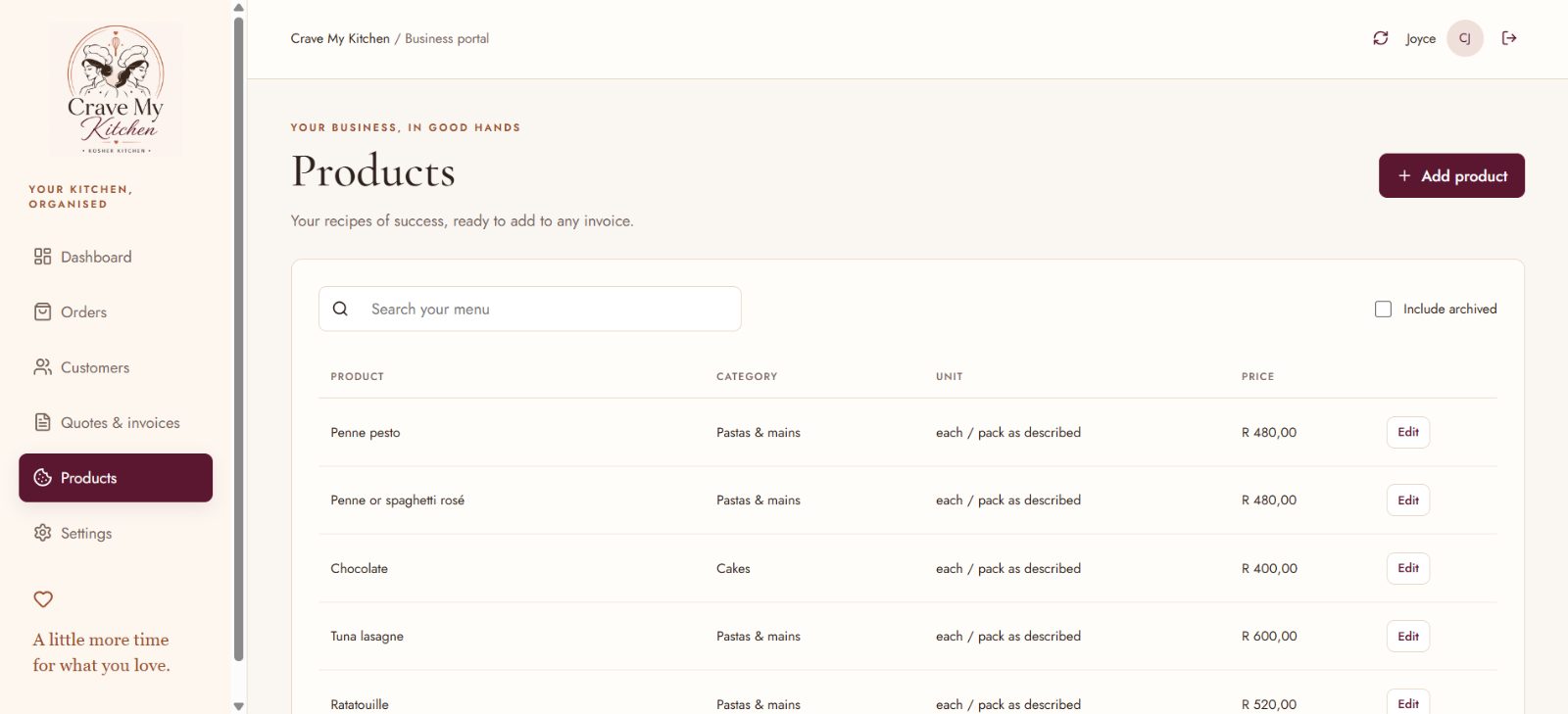The width and height of the screenshot is (1568, 714).
Task: Click the Cakes category cell
Action: (733, 568)
